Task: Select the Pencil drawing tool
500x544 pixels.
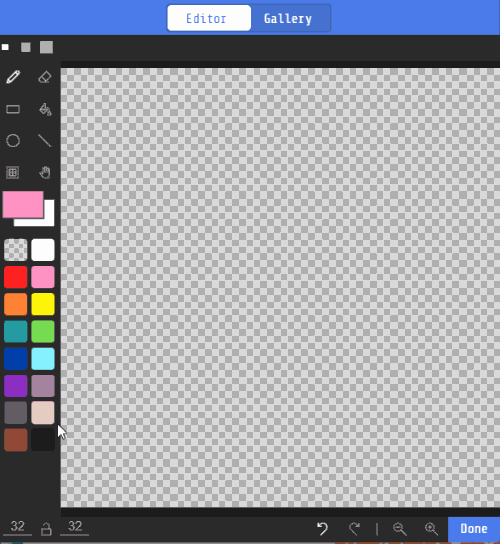Action: (x=13, y=77)
